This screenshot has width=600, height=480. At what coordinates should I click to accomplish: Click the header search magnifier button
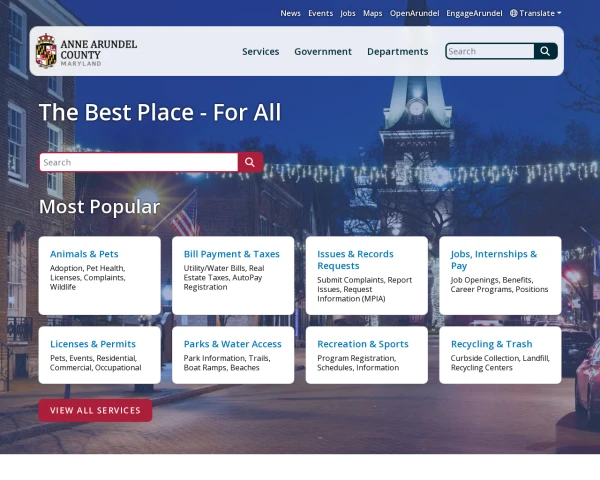[545, 51]
